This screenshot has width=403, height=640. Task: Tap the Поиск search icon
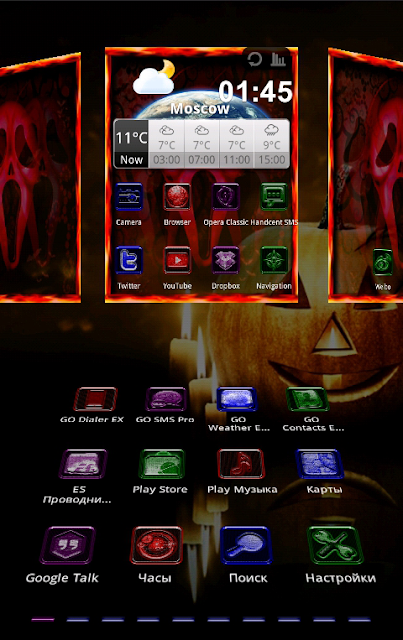(246, 545)
